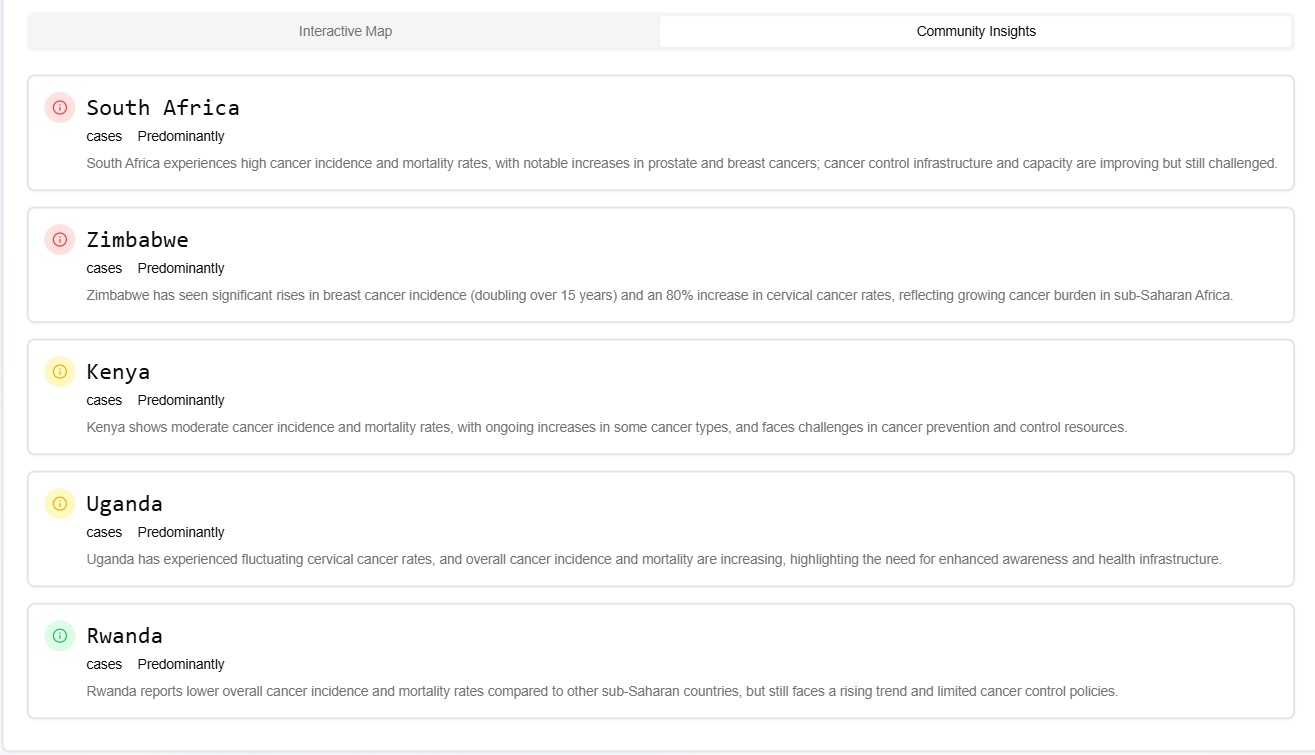Click the yellow info icon beside Uganda

tap(60, 503)
